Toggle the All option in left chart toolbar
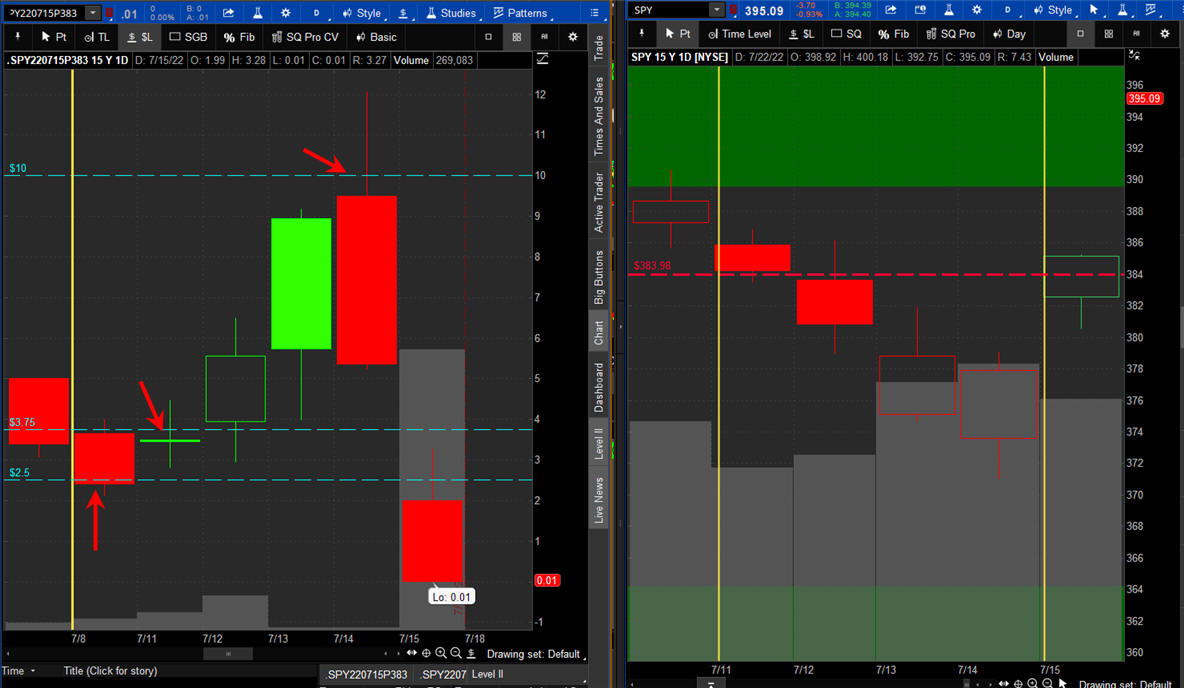The image size is (1184, 688). click(544, 36)
